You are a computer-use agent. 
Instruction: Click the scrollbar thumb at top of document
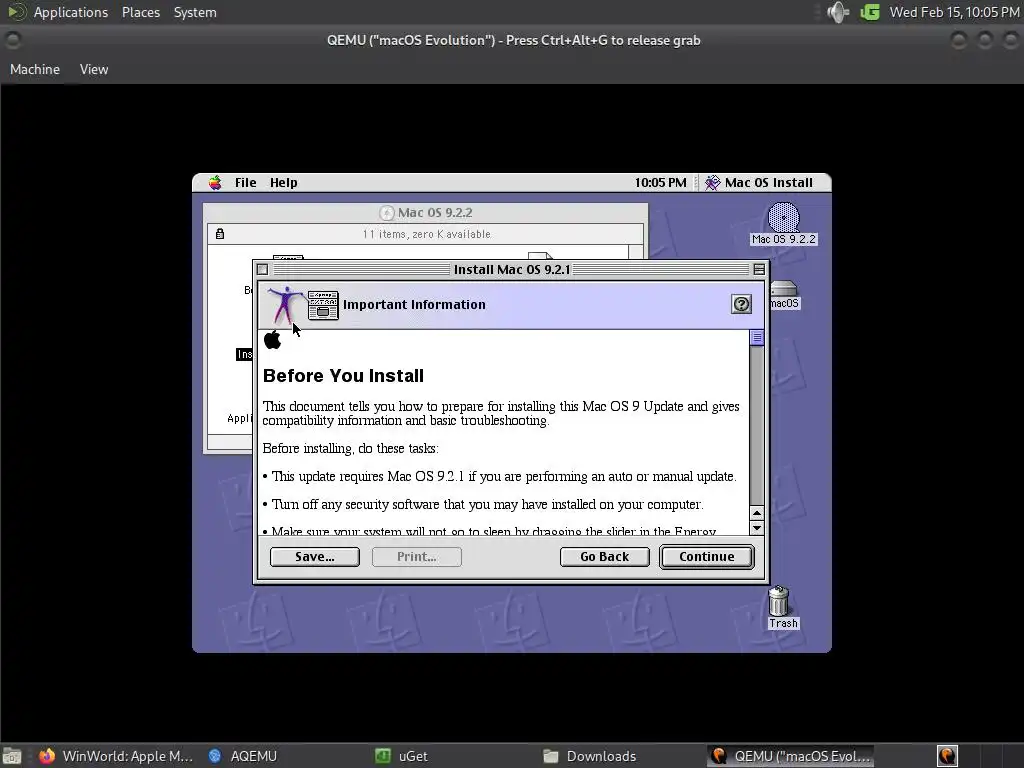(757, 338)
